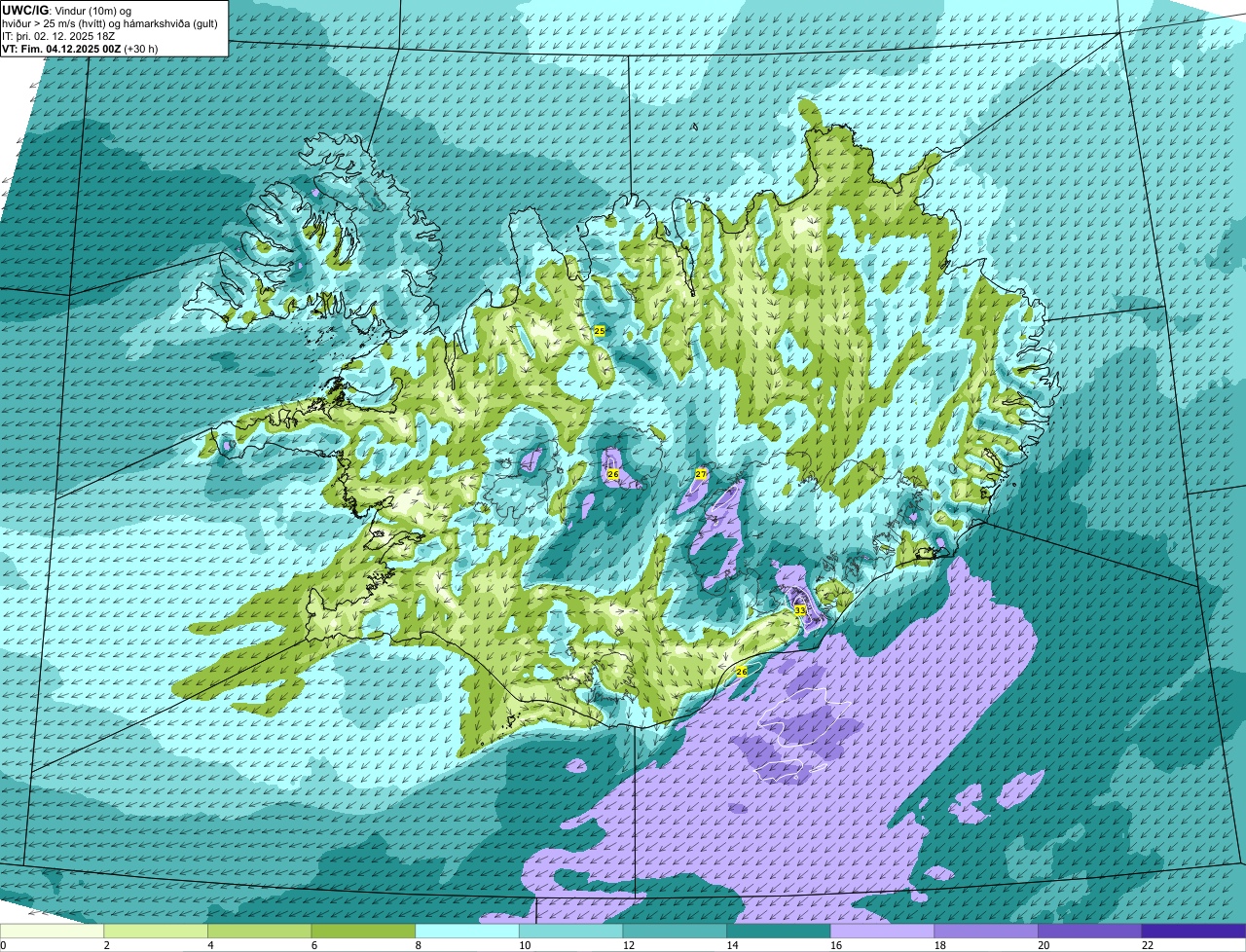Choose the dark indigo above-22 m/s legend swatch

click(1193, 931)
